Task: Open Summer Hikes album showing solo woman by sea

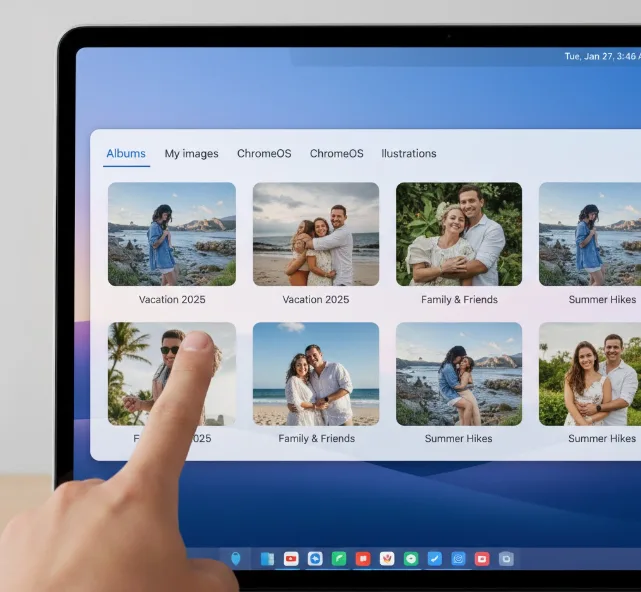Action: click(x=590, y=234)
